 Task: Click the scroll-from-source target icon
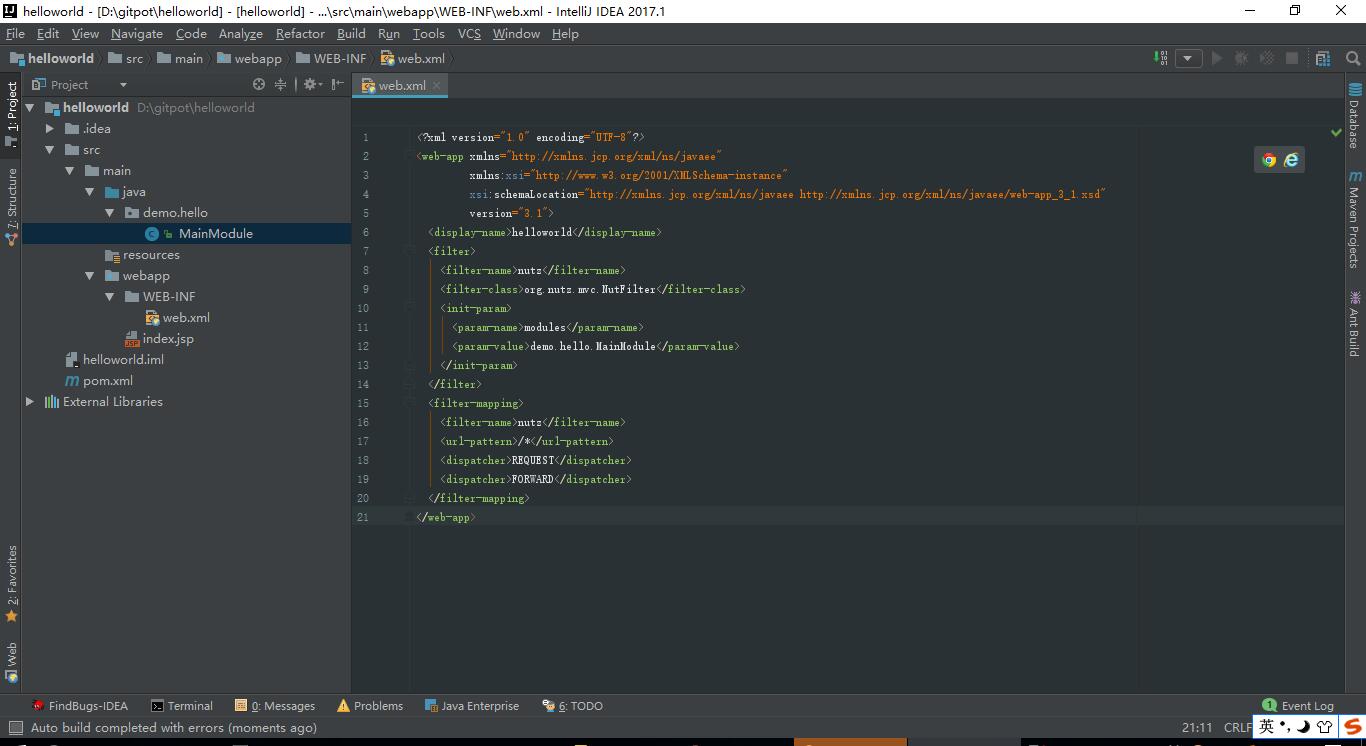pos(259,85)
